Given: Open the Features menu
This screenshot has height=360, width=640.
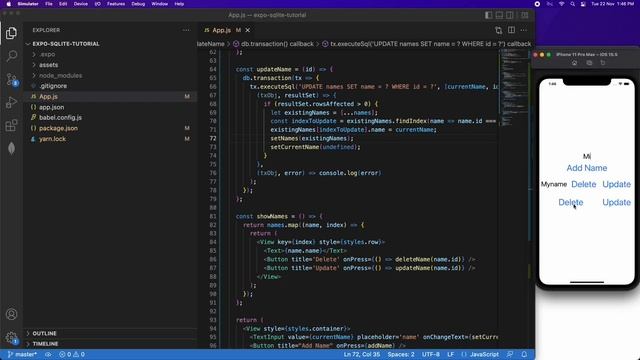Looking at the screenshot, I should point(116,4).
